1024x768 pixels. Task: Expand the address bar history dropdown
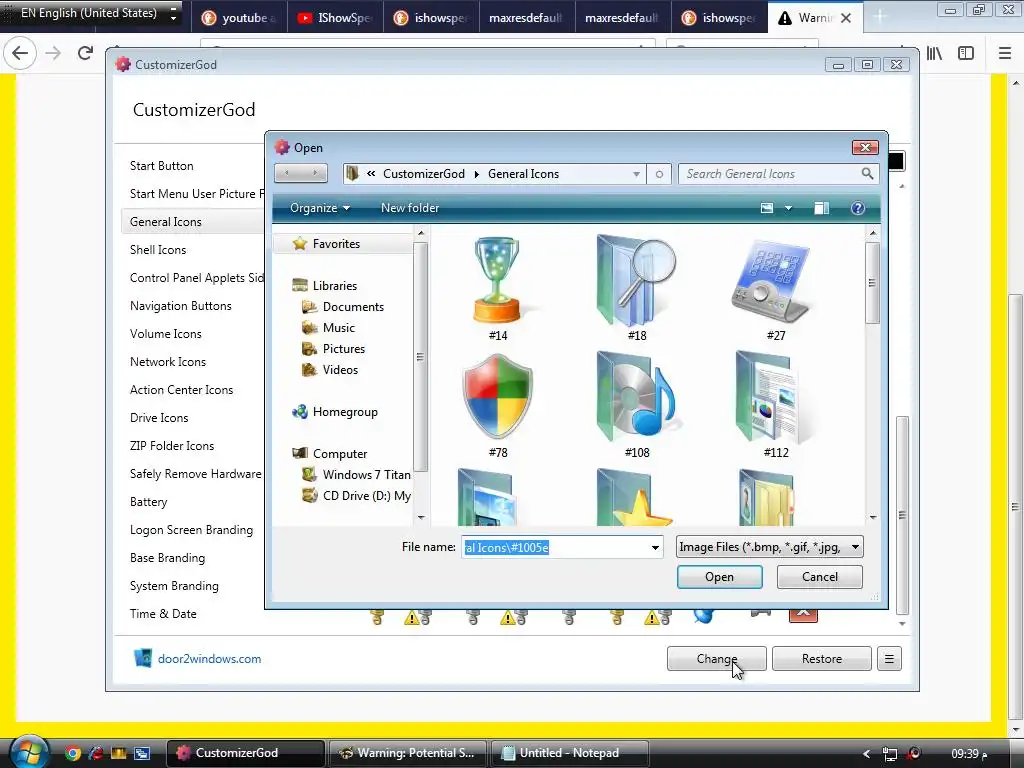[x=636, y=174]
